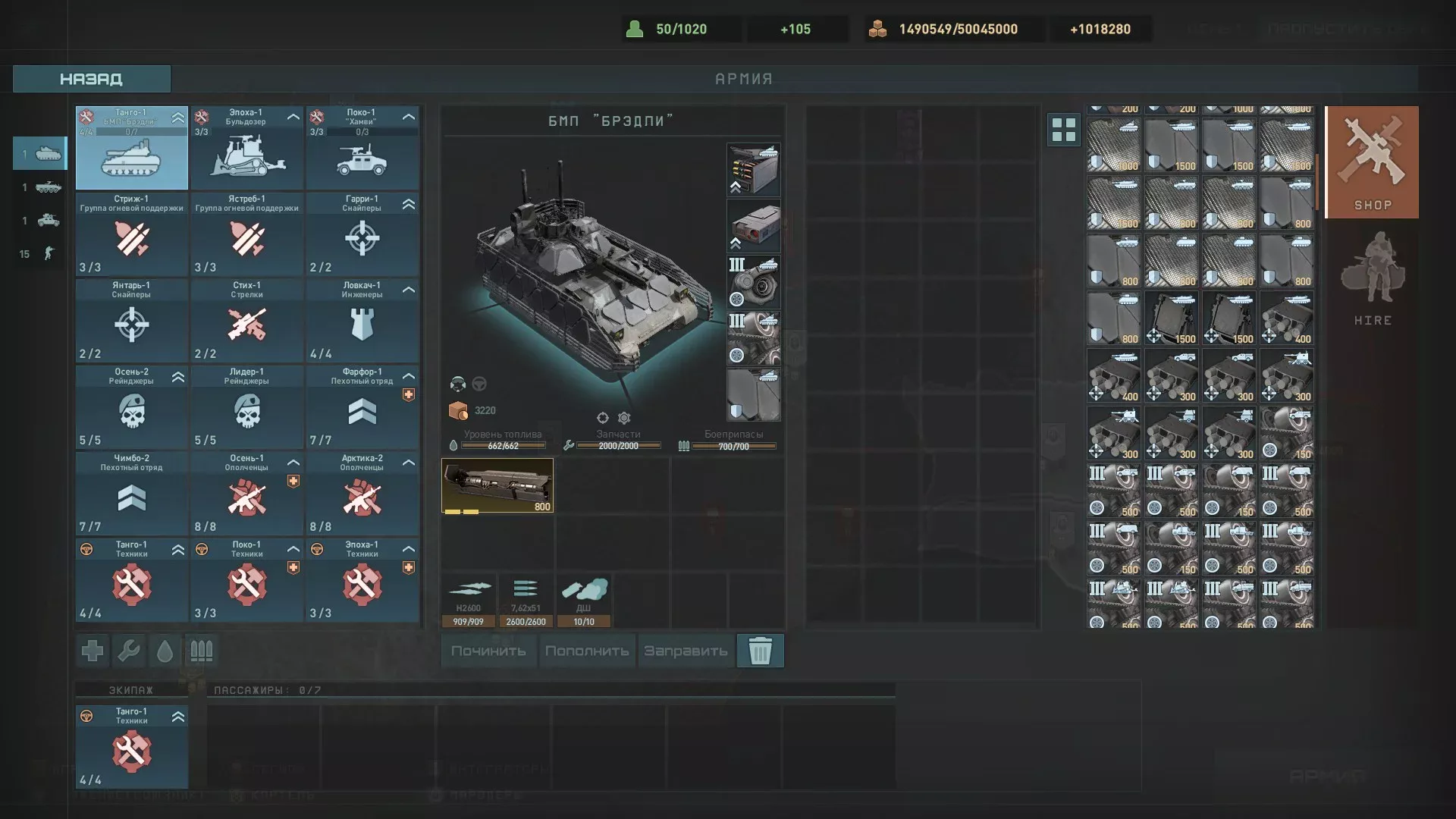The image size is (1456, 819).
Task: Select Ловкач-1 engineers squad
Action: [362, 321]
